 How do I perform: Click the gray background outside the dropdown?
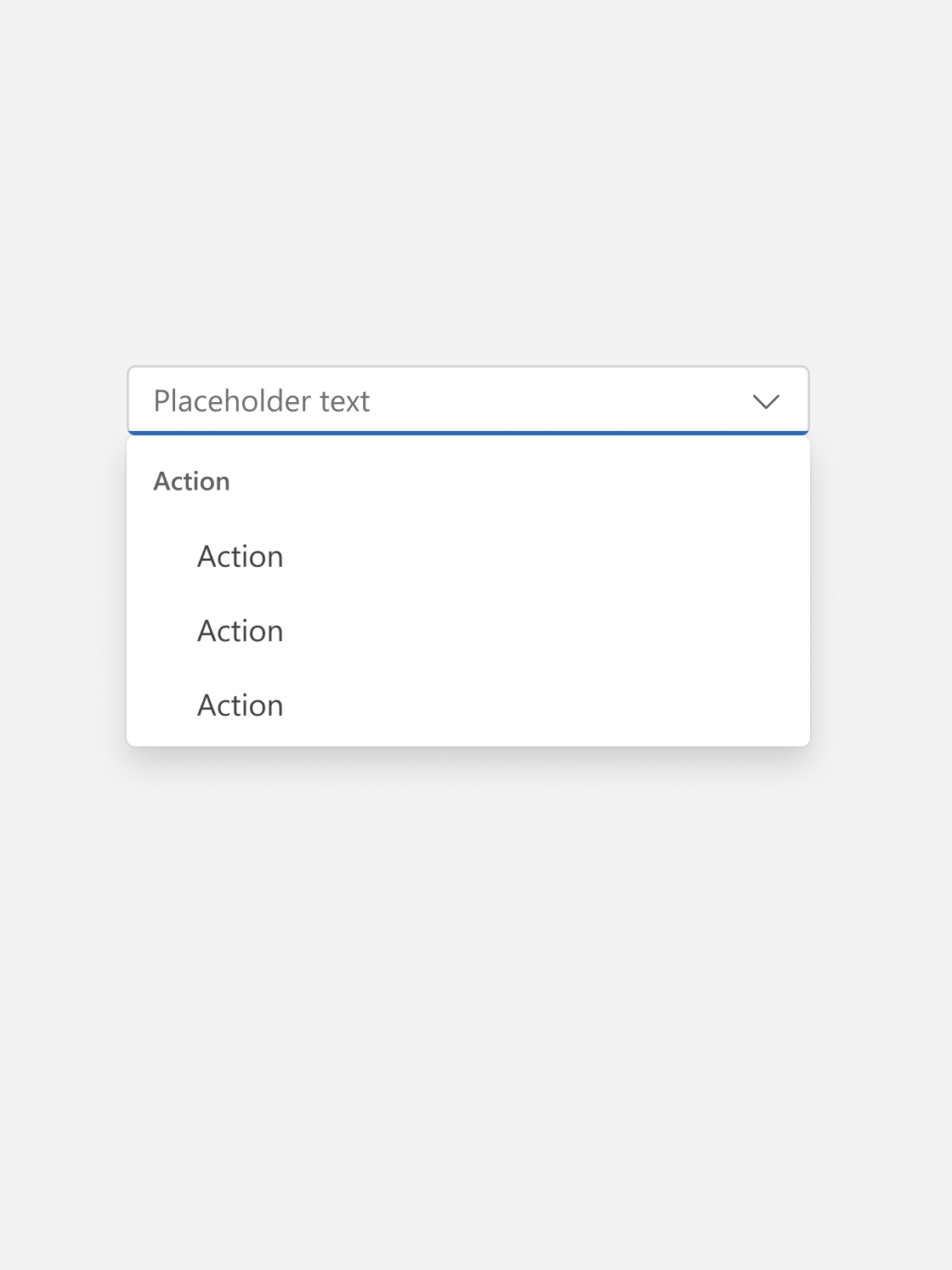click(x=476, y=978)
